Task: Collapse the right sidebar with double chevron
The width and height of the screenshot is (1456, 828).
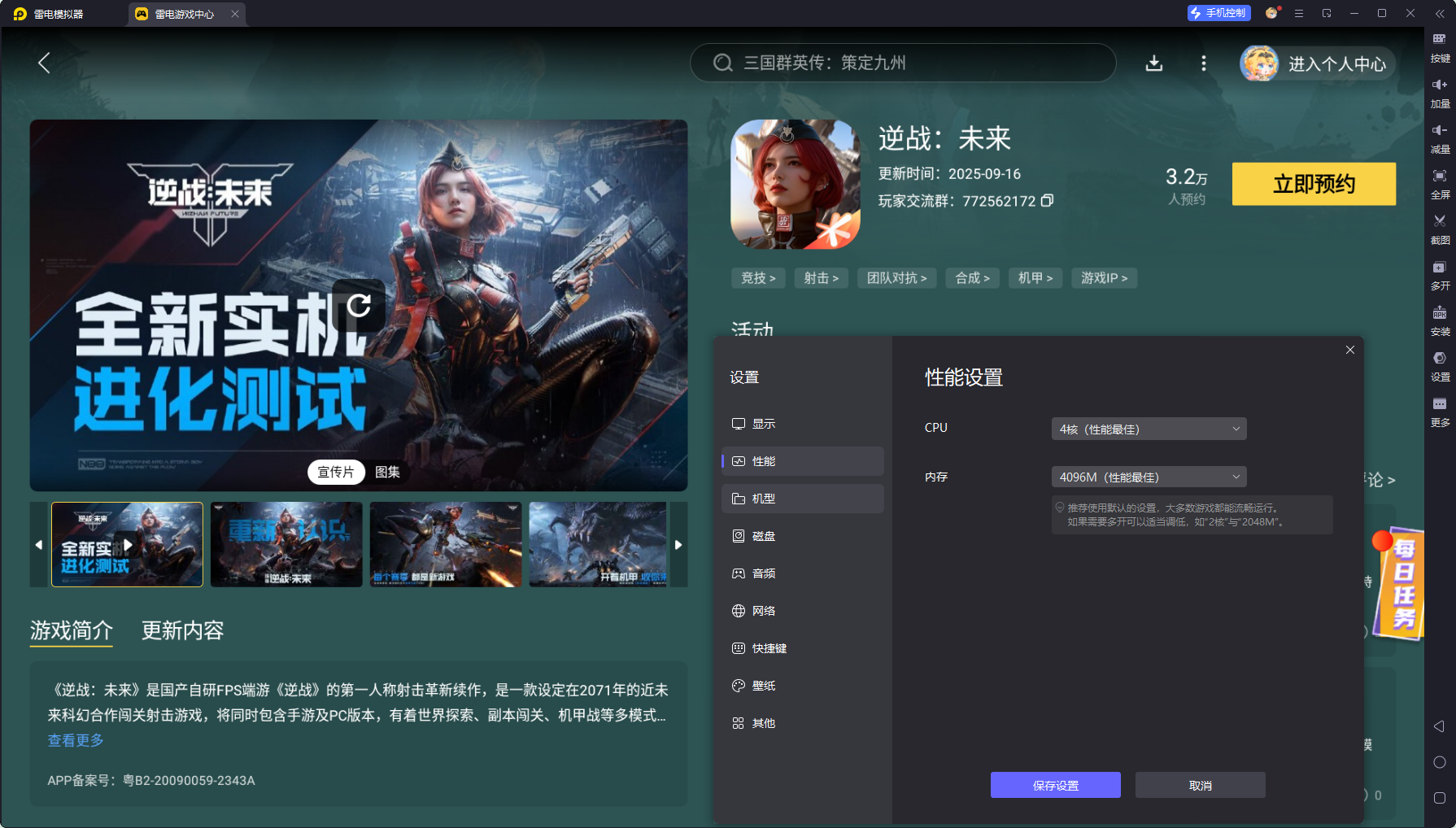Action: [x=1440, y=13]
